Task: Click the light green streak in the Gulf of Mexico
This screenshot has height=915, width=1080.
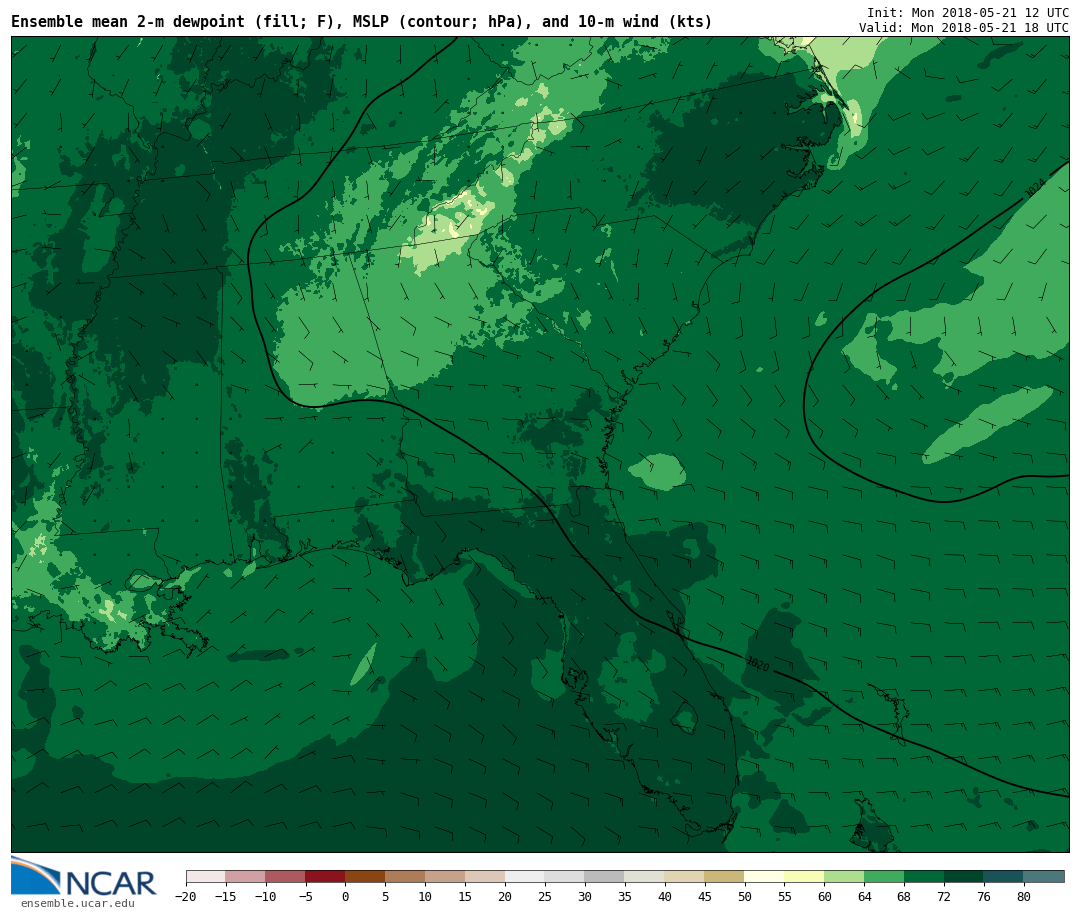Action: 363,665
